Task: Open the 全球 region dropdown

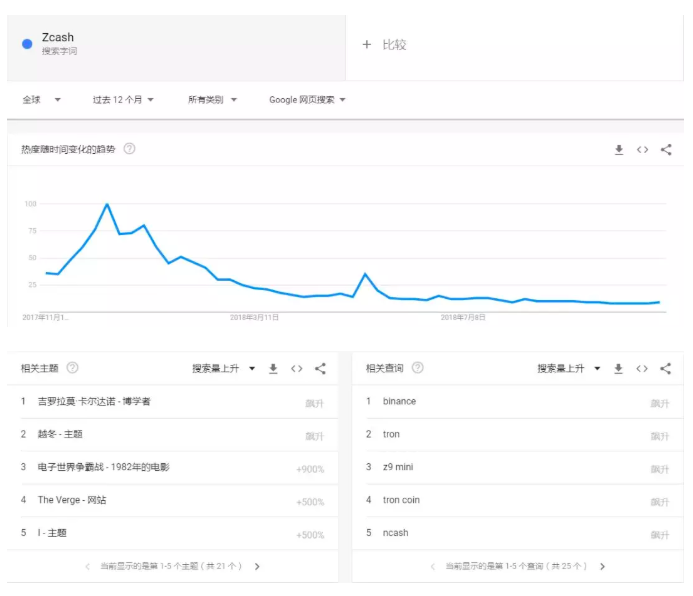Action: [42, 100]
